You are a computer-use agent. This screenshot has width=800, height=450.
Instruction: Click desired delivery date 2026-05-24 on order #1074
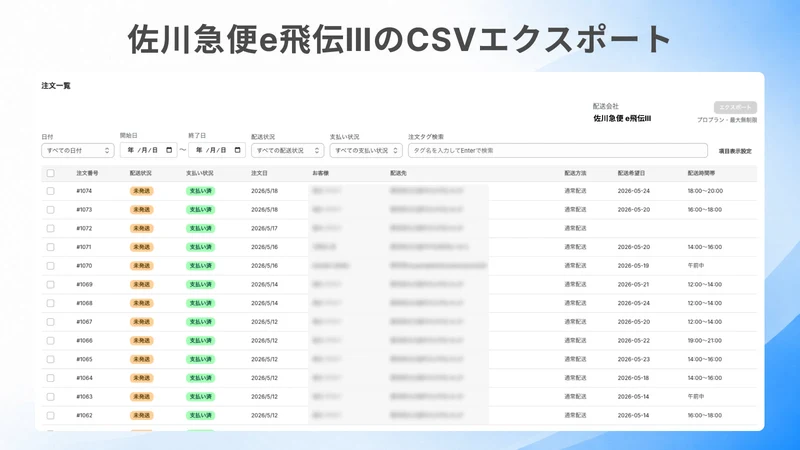[x=634, y=191]
